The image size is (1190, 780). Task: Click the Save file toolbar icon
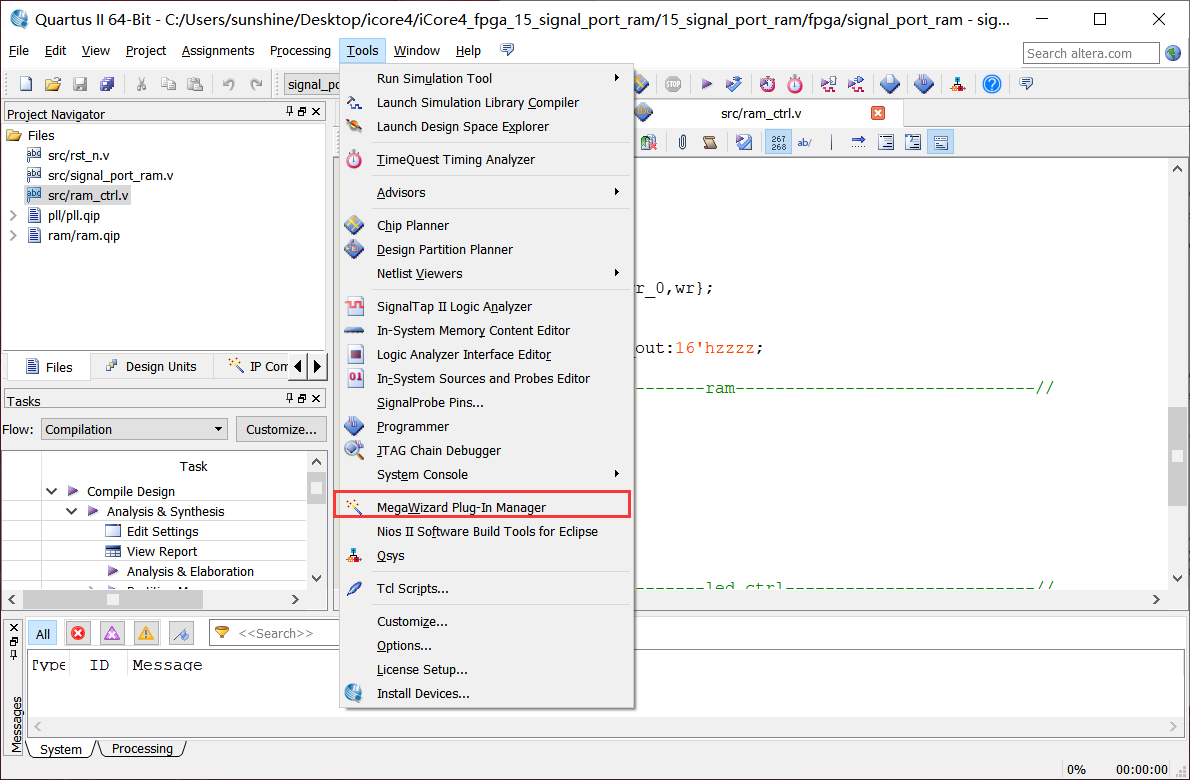coord(80,84)
